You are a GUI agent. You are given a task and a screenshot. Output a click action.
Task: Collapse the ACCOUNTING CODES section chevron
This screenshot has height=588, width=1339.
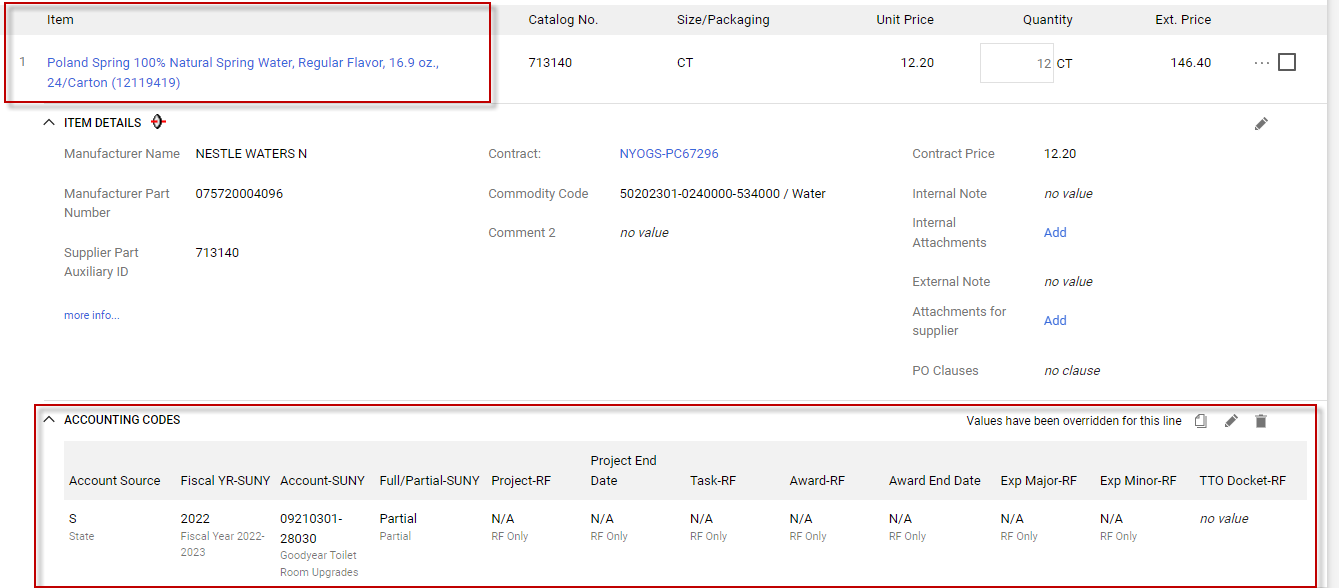coord(49,420)
